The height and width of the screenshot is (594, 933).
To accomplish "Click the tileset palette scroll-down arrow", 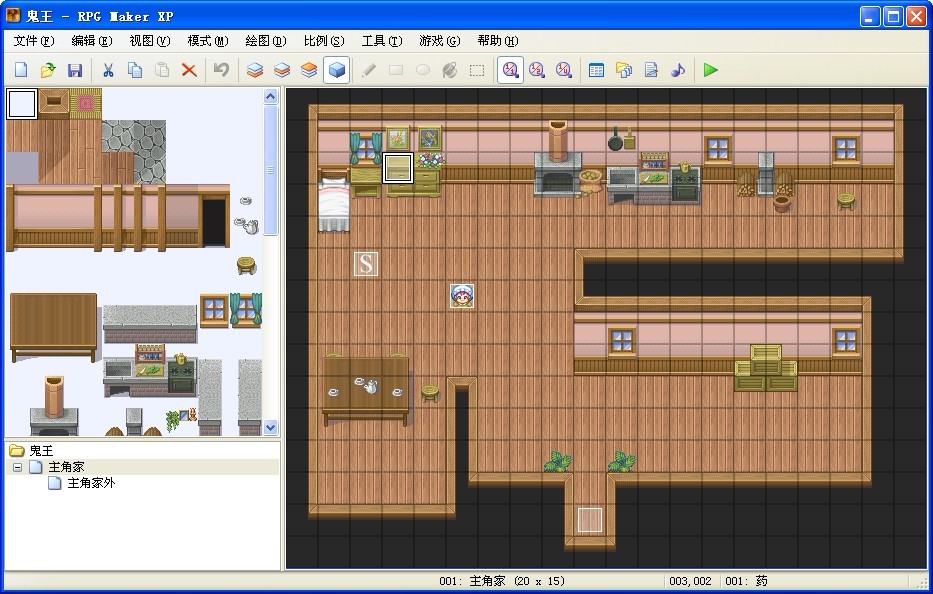I will coord(271,427).
